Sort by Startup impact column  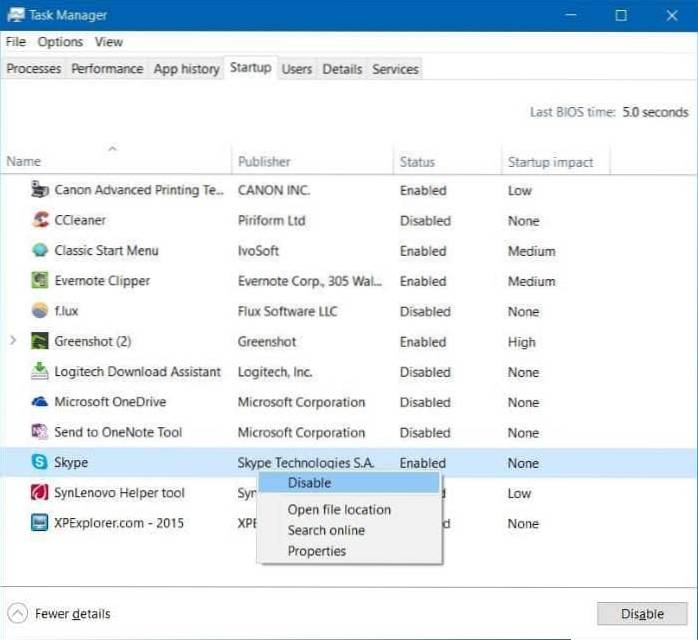click(x=550, y=161)
